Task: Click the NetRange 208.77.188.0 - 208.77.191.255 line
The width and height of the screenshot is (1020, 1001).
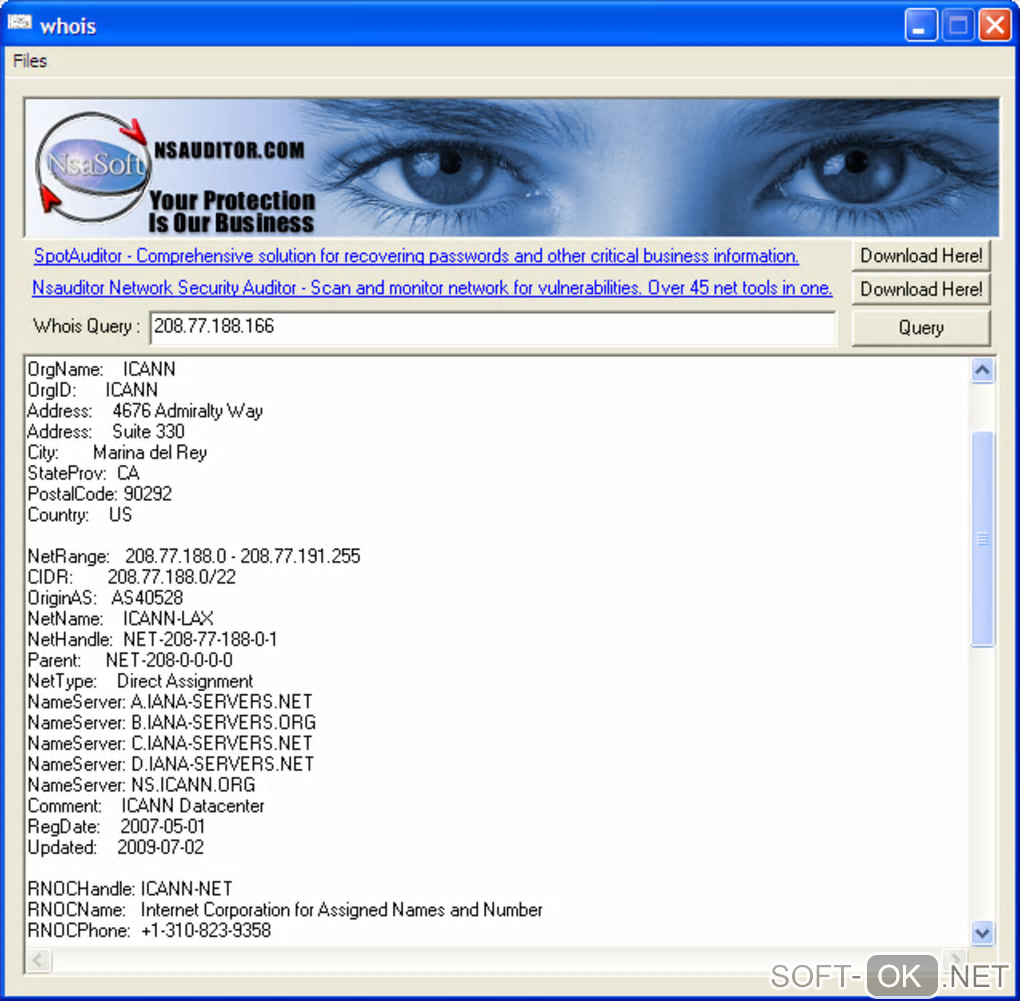Action: click(194, 557)
